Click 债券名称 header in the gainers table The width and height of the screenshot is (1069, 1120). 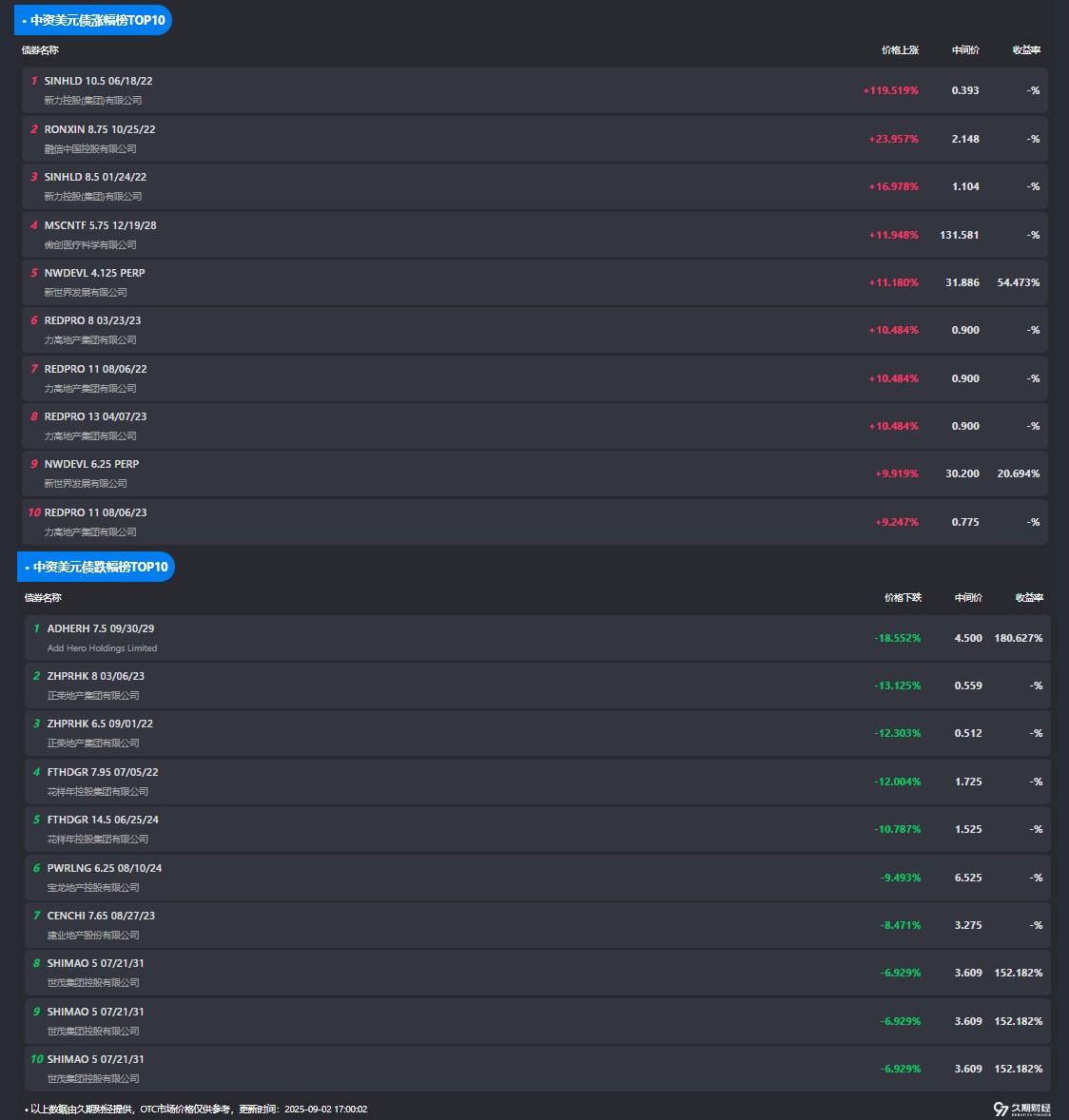pos(40,50)
